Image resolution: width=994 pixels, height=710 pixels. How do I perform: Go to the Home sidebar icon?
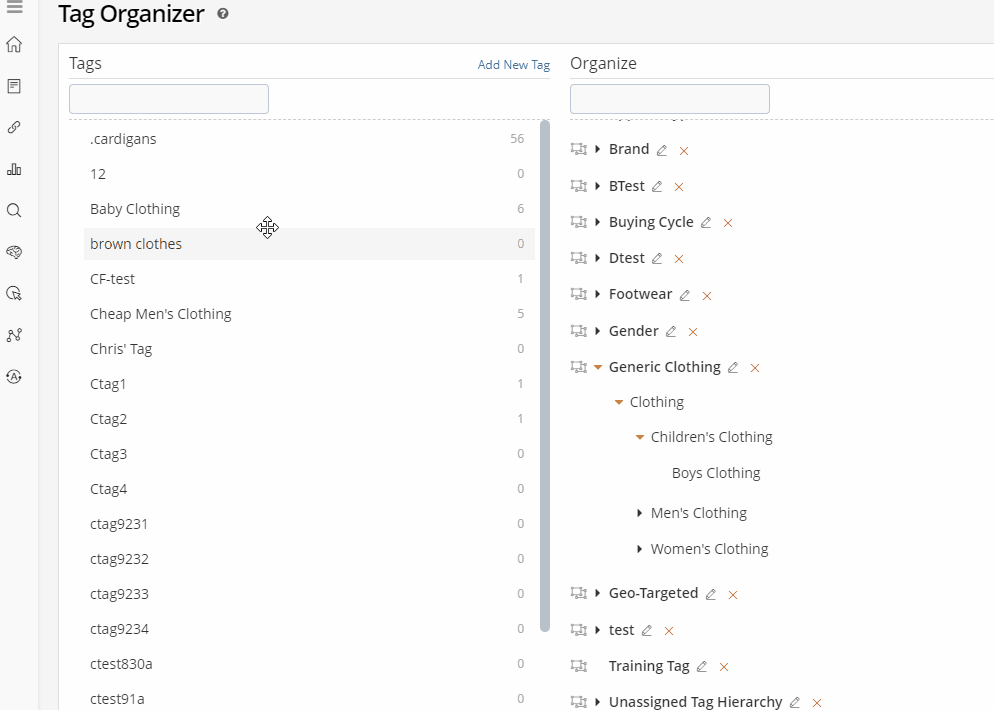point(14,45)
